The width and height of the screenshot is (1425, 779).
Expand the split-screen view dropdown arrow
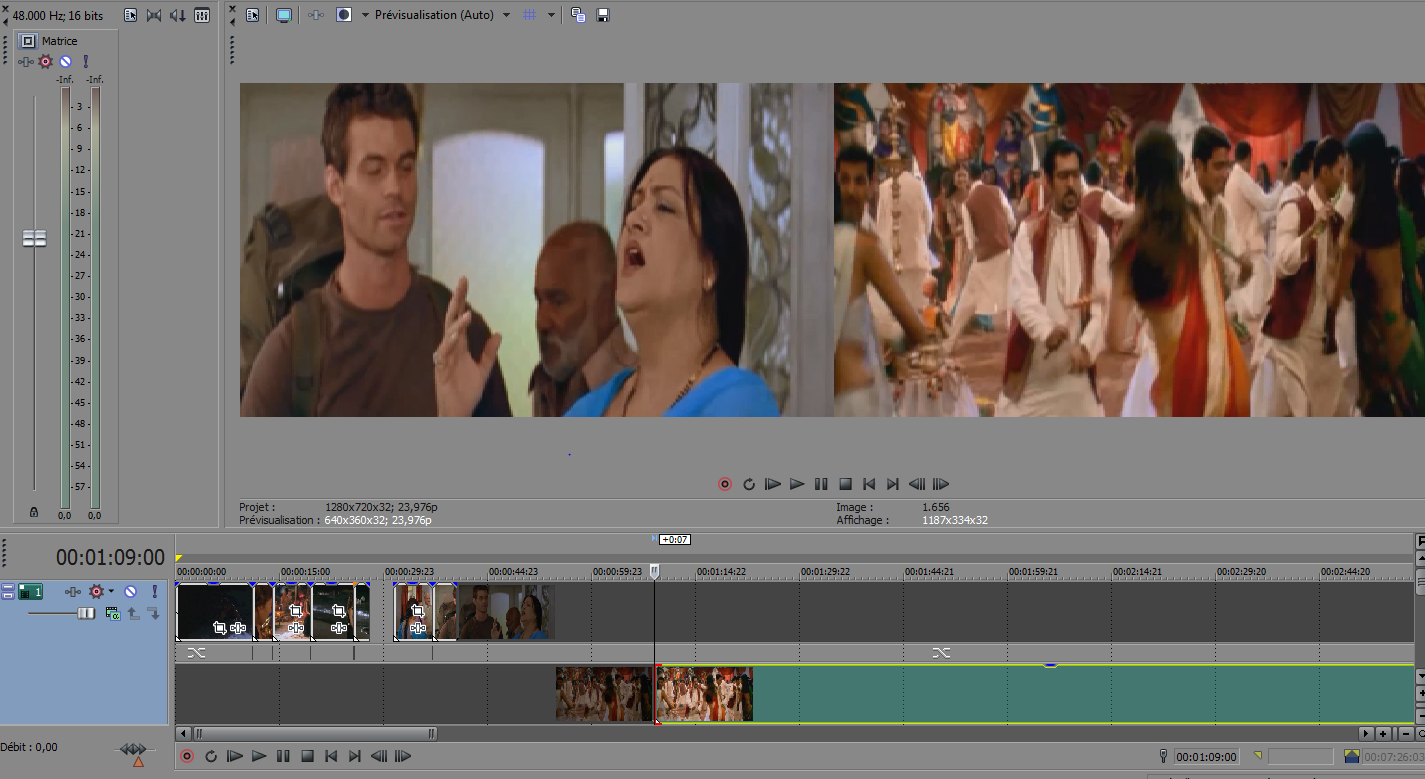[365, 15]
